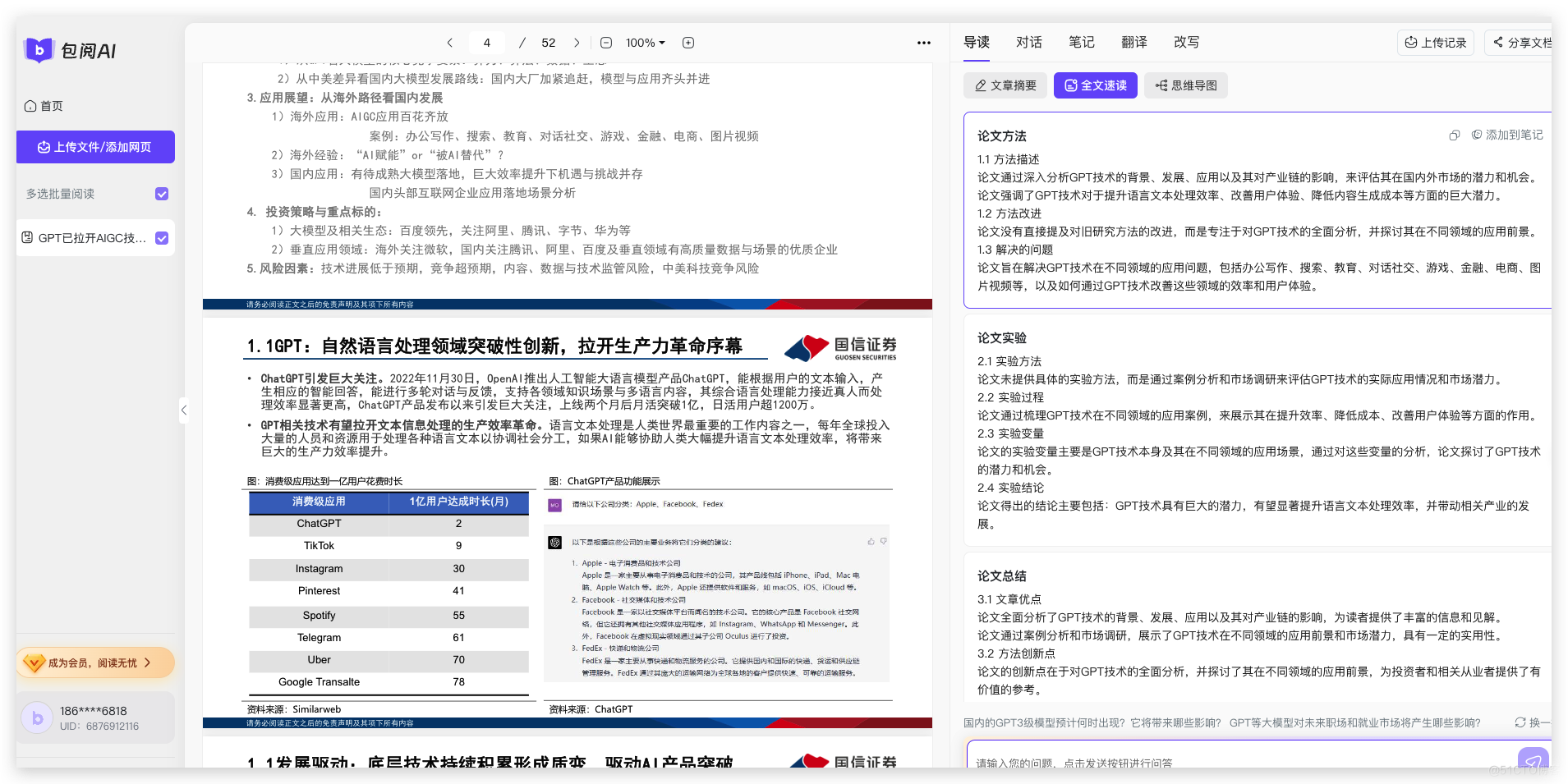The width and height of the screenshot is (1568, 784).
Task: Click the total pages number 52
Action: coord(549,43)
